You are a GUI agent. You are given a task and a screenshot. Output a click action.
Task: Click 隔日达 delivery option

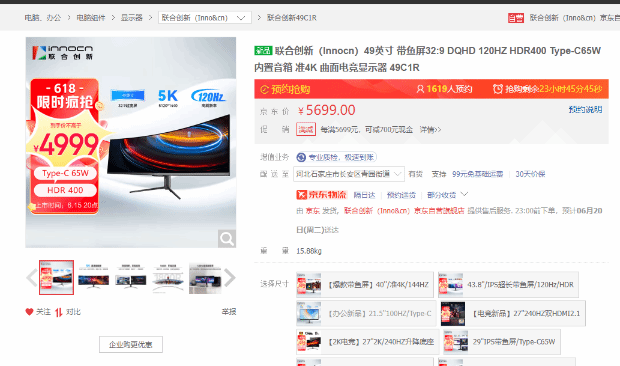tap(364, 195)
